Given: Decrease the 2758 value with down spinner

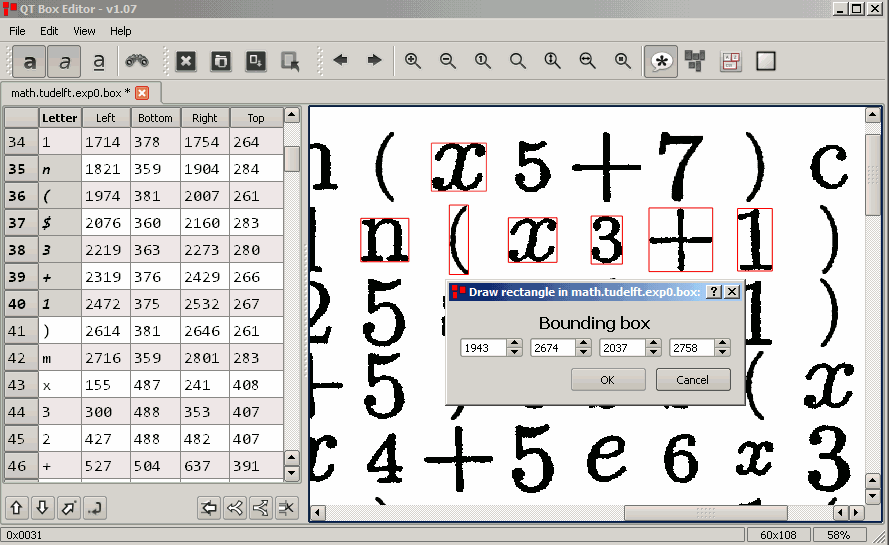Looking at the screenshot, I should 722,352.
